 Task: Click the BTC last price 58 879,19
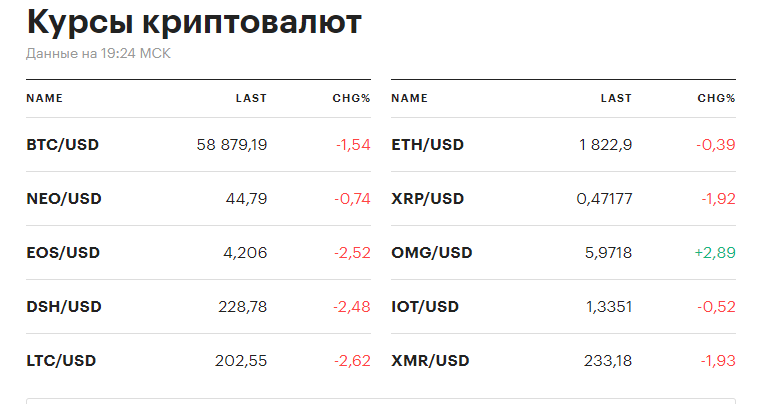point(232,145)
